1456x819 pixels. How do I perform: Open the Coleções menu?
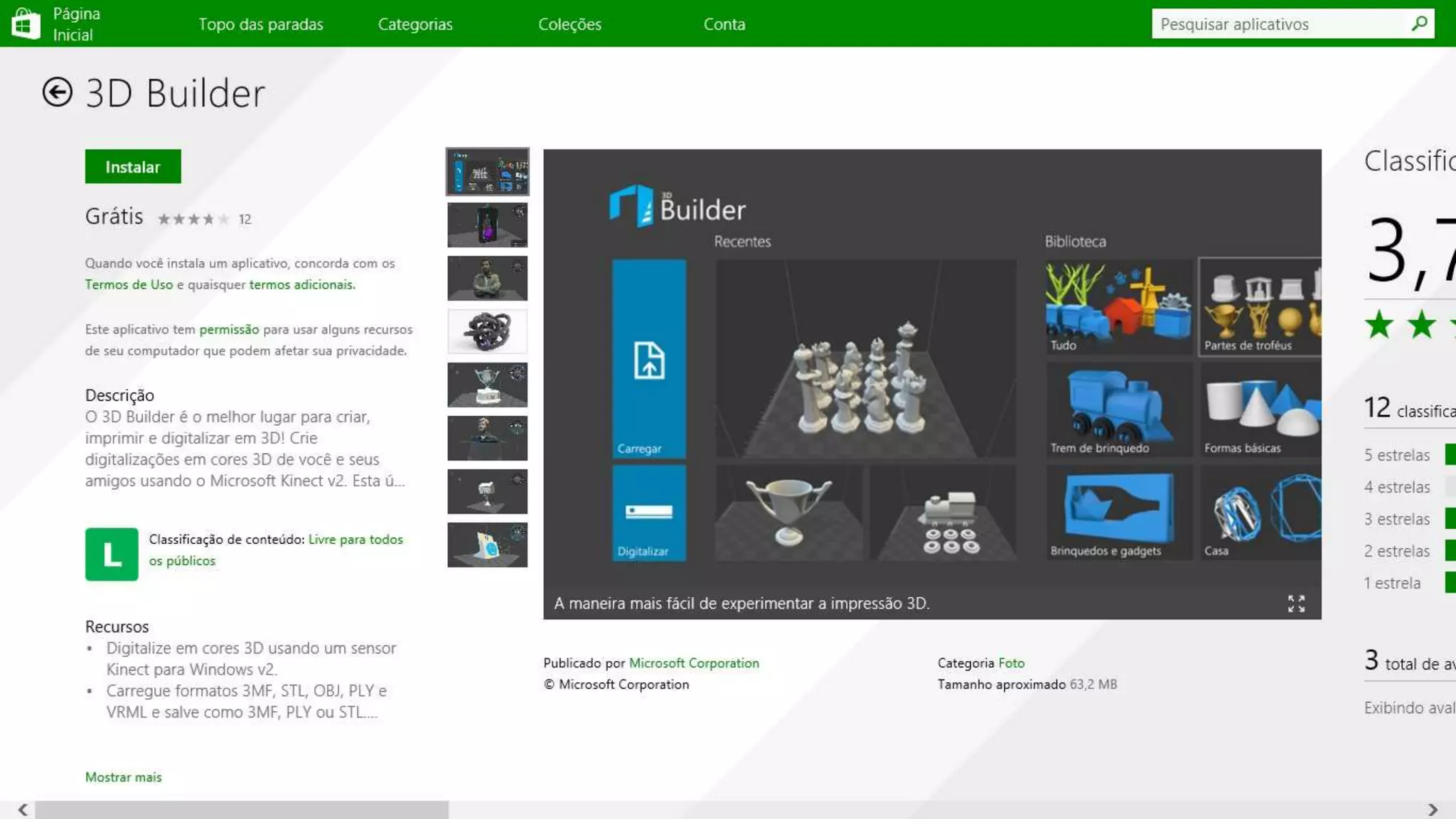click(569, 24)
